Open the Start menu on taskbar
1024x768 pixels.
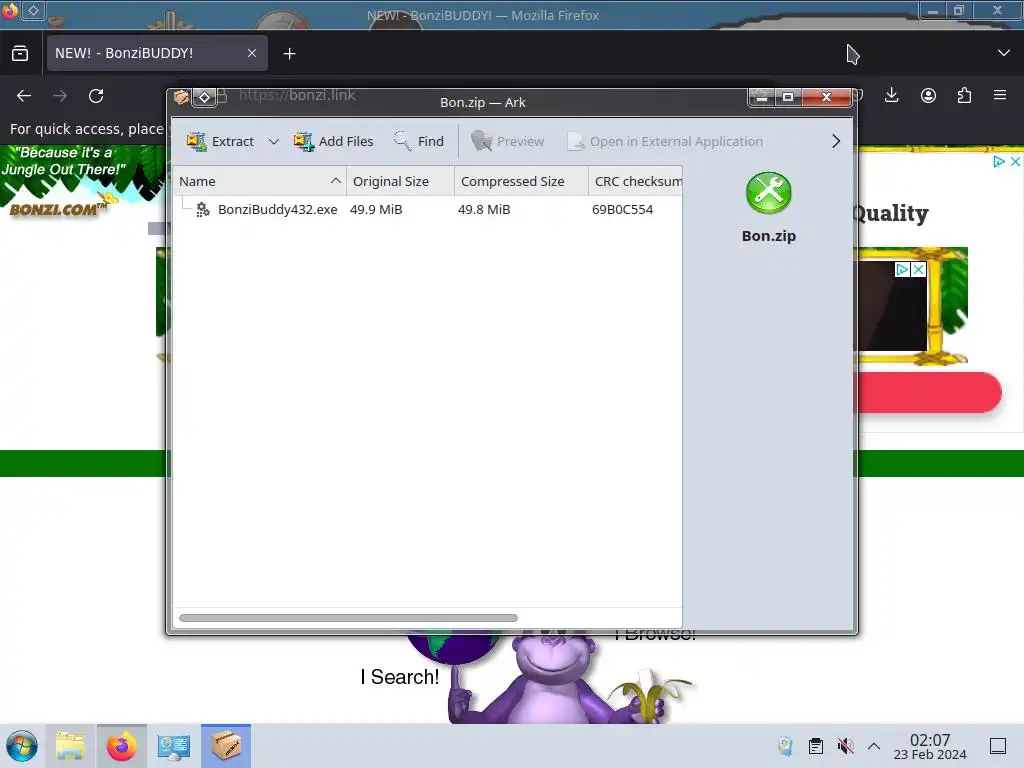[22, 746]
